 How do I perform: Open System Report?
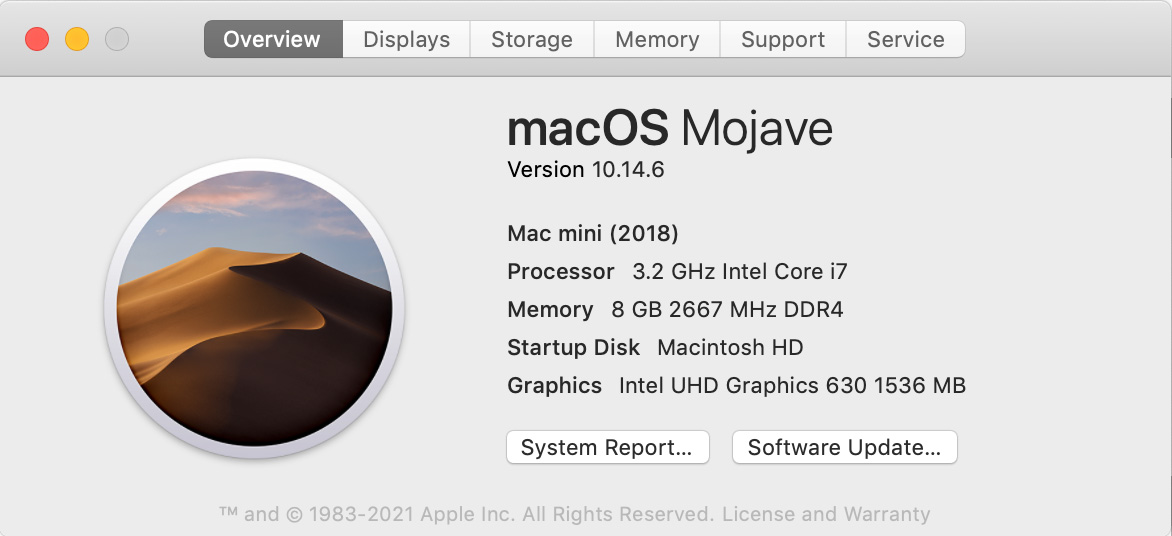coord(608,447)
